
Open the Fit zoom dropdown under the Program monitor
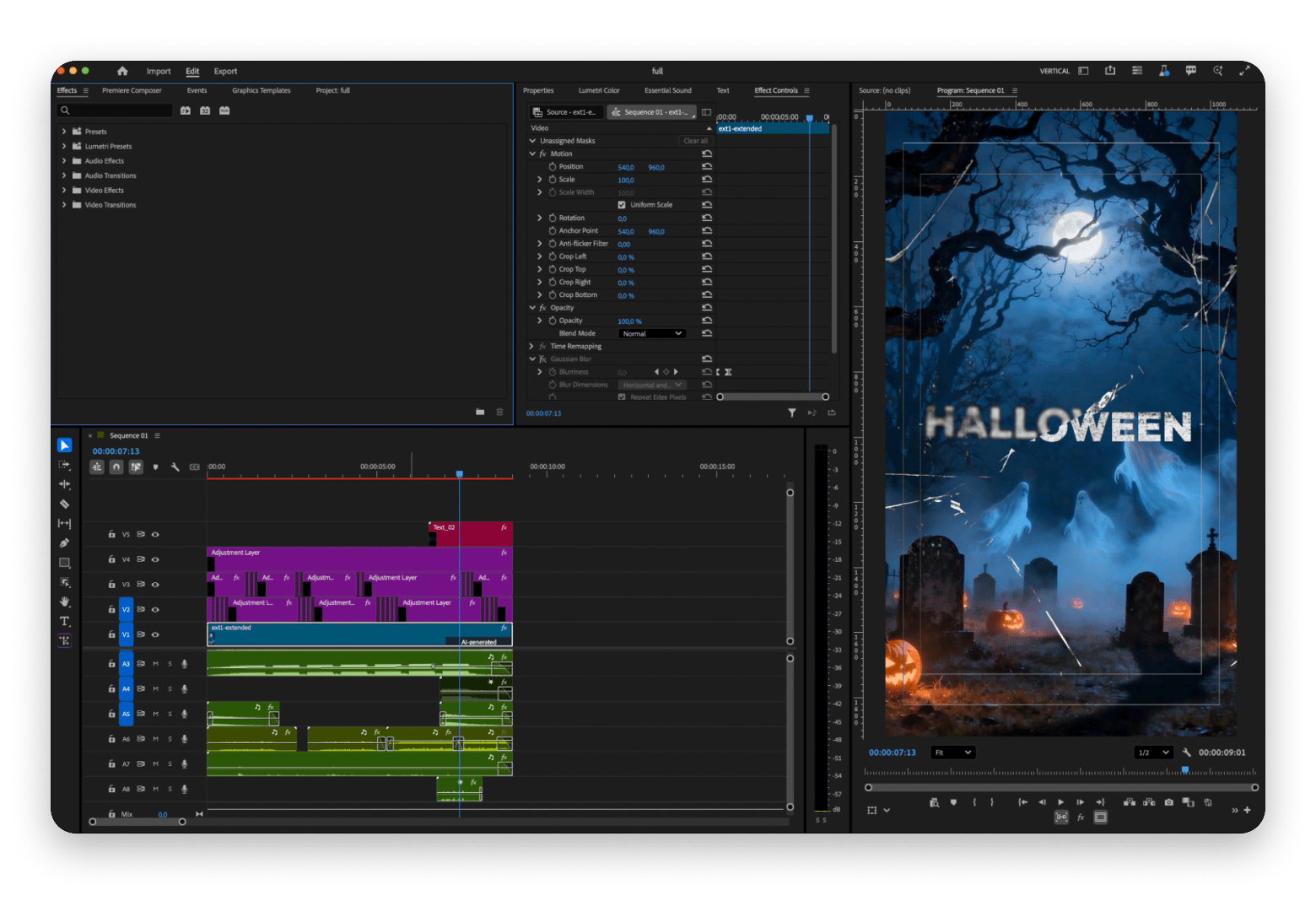pyautogui.click(x=952, y=753)
